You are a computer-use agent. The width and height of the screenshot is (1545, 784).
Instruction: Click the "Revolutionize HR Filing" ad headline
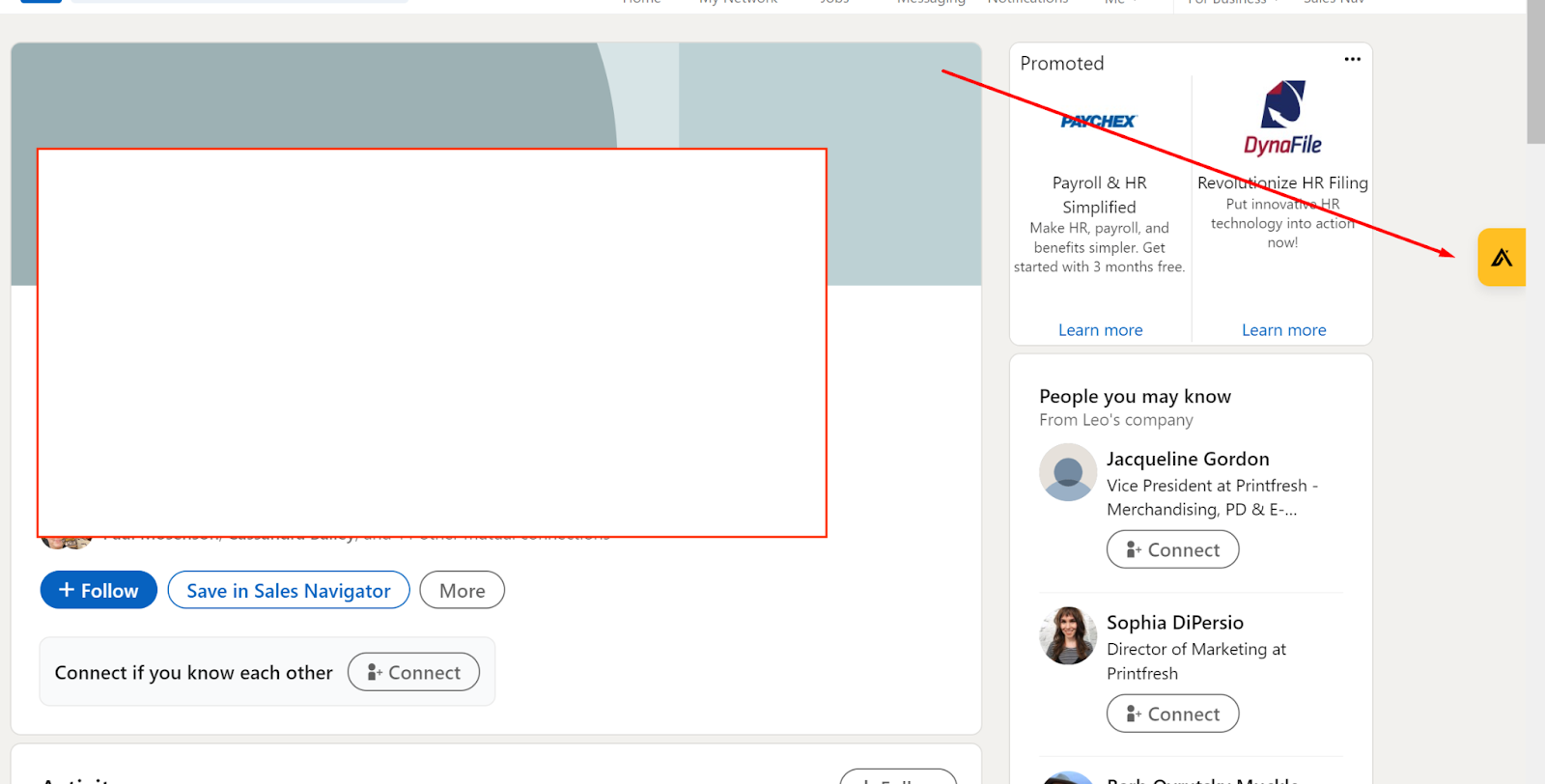1282,182
